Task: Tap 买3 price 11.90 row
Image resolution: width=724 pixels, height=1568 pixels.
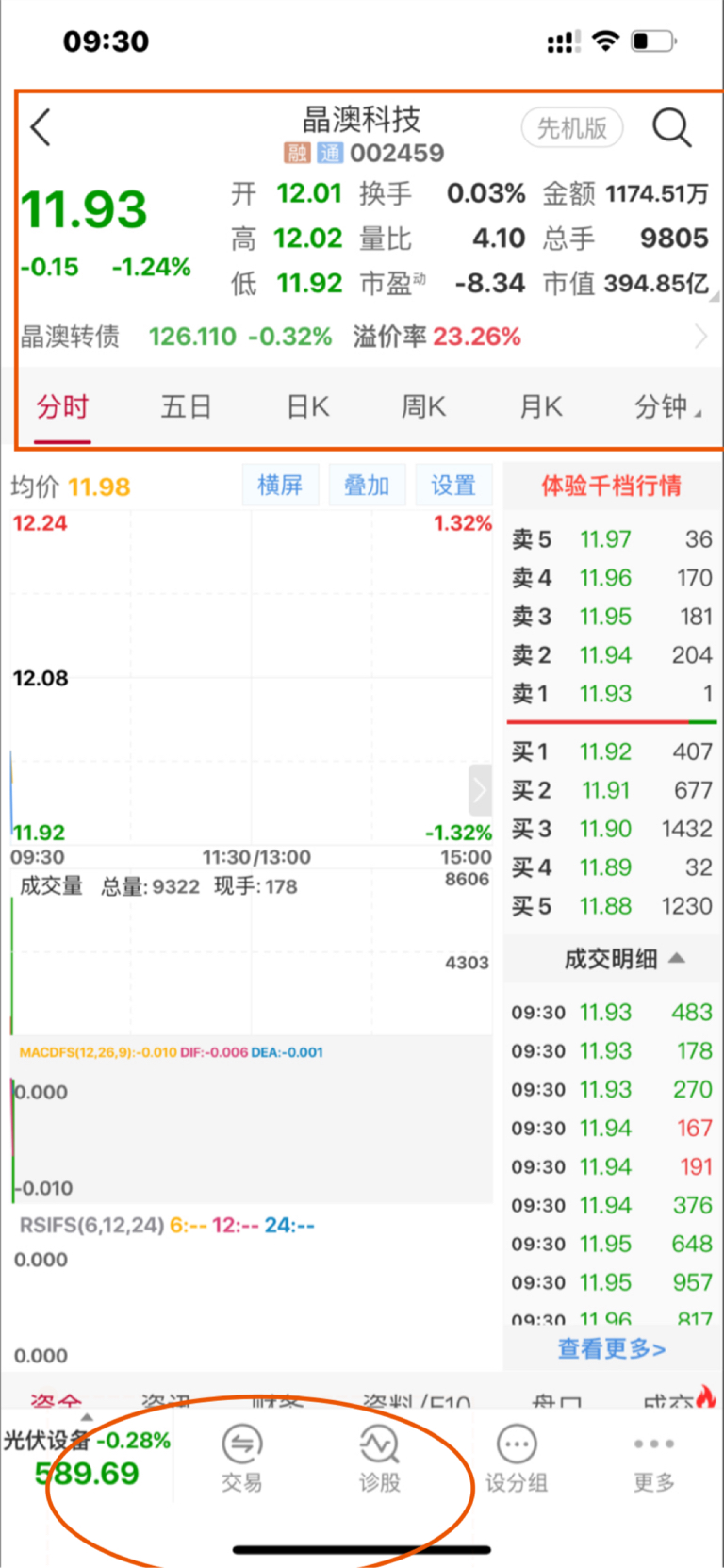Action: pyautogui.click(x=612, y=829)
